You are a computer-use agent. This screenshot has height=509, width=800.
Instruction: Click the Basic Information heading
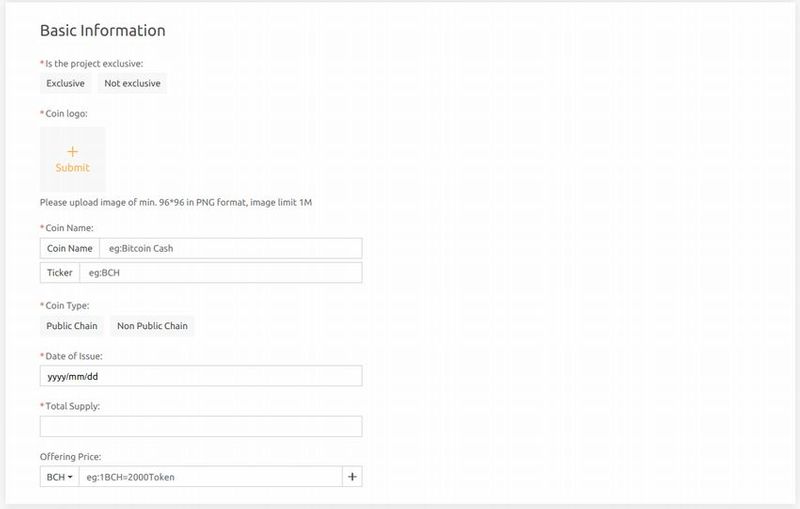coord(103,31)
